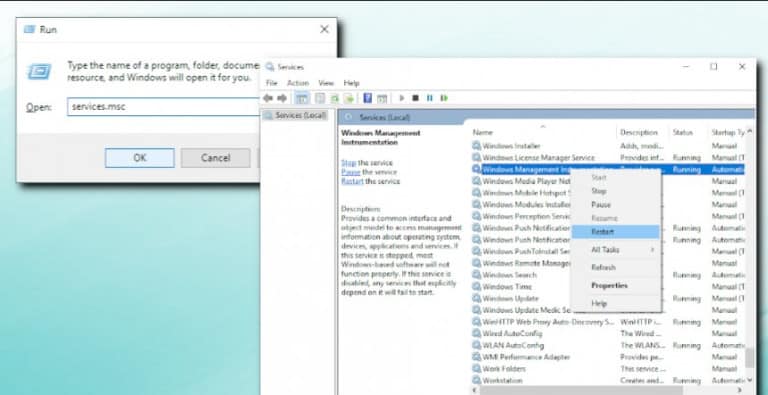
Task: Click the gear icon beside Windows Time
Action: tap(477, 287)
